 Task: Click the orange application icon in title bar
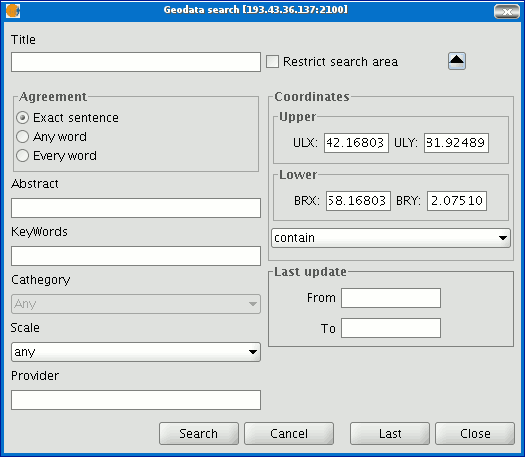[13, 11]
